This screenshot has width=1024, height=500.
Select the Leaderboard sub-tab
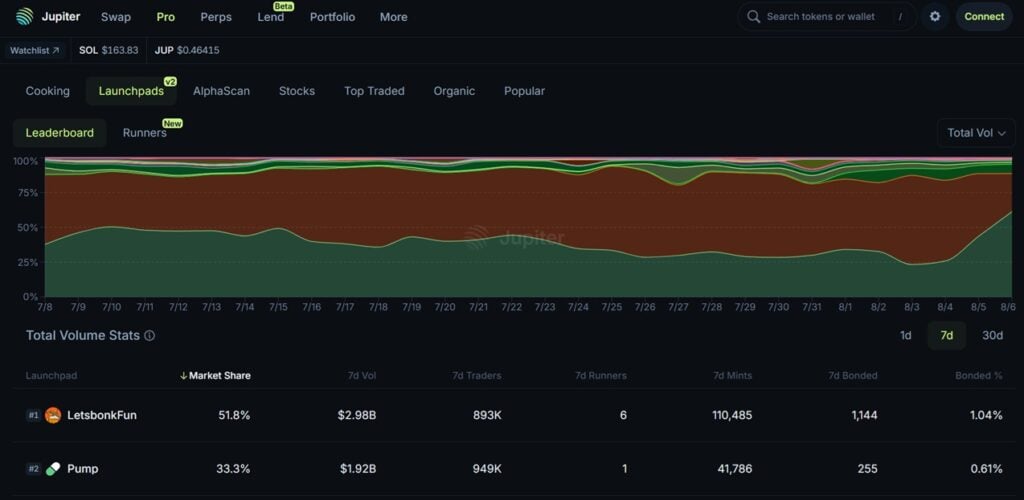(x=59, y=133)
